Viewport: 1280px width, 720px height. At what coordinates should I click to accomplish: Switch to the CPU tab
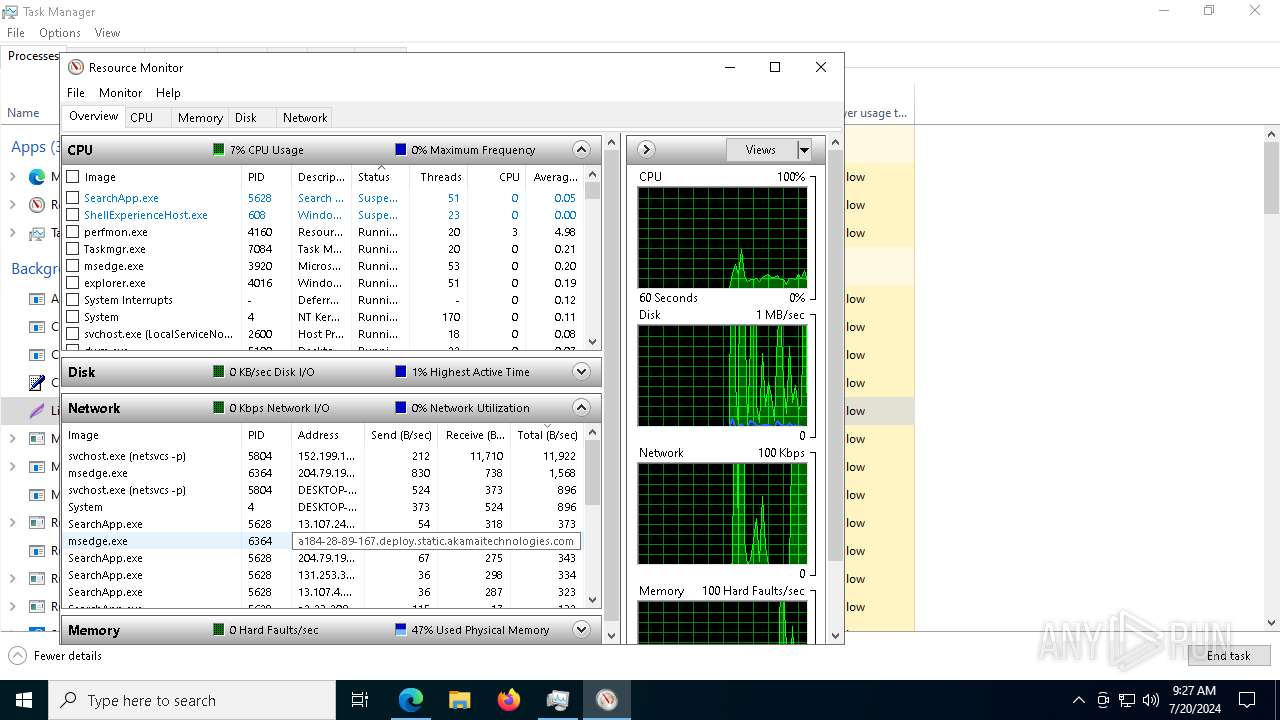pos(142,117)
